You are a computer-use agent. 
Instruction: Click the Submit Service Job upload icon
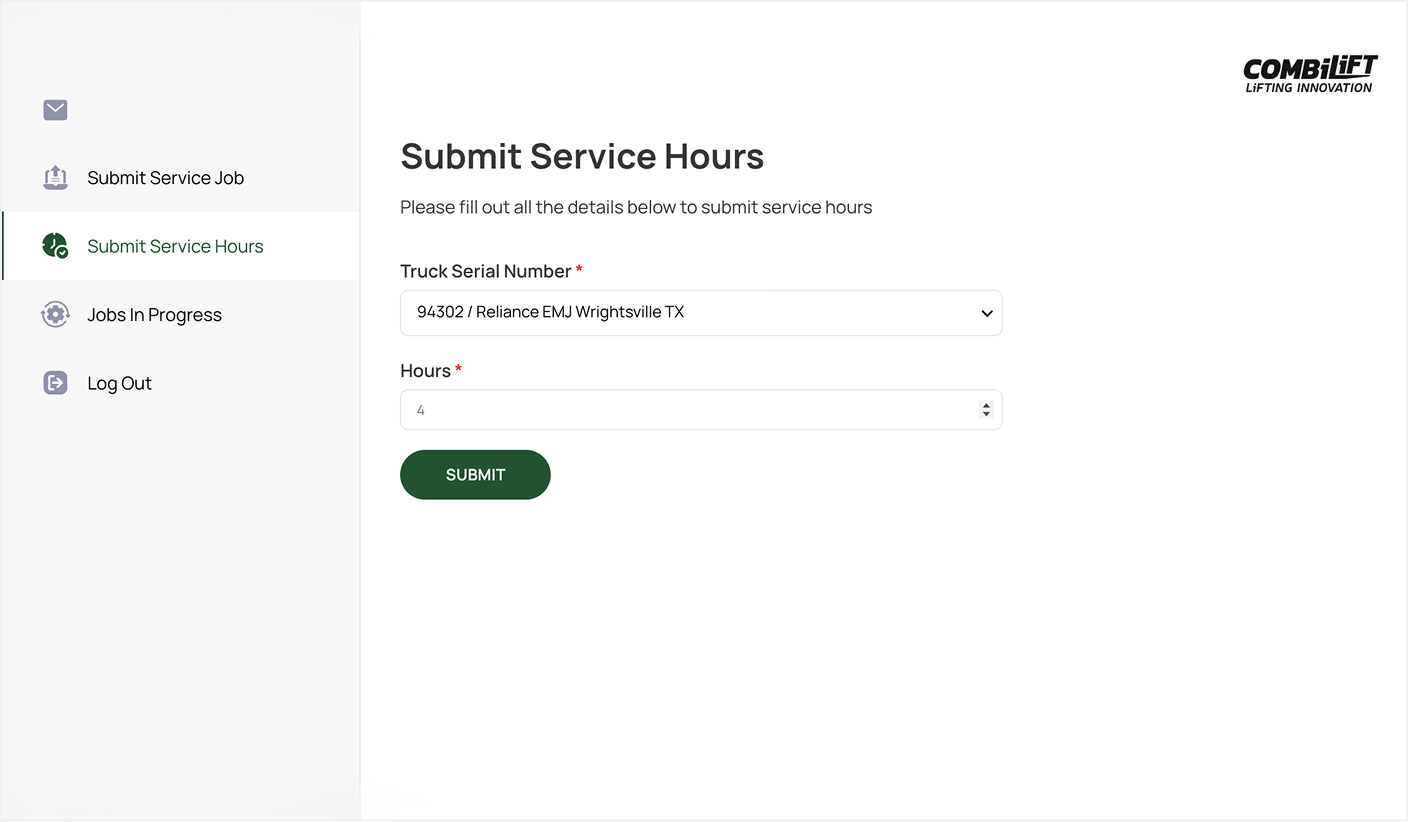tap(55, 178)
